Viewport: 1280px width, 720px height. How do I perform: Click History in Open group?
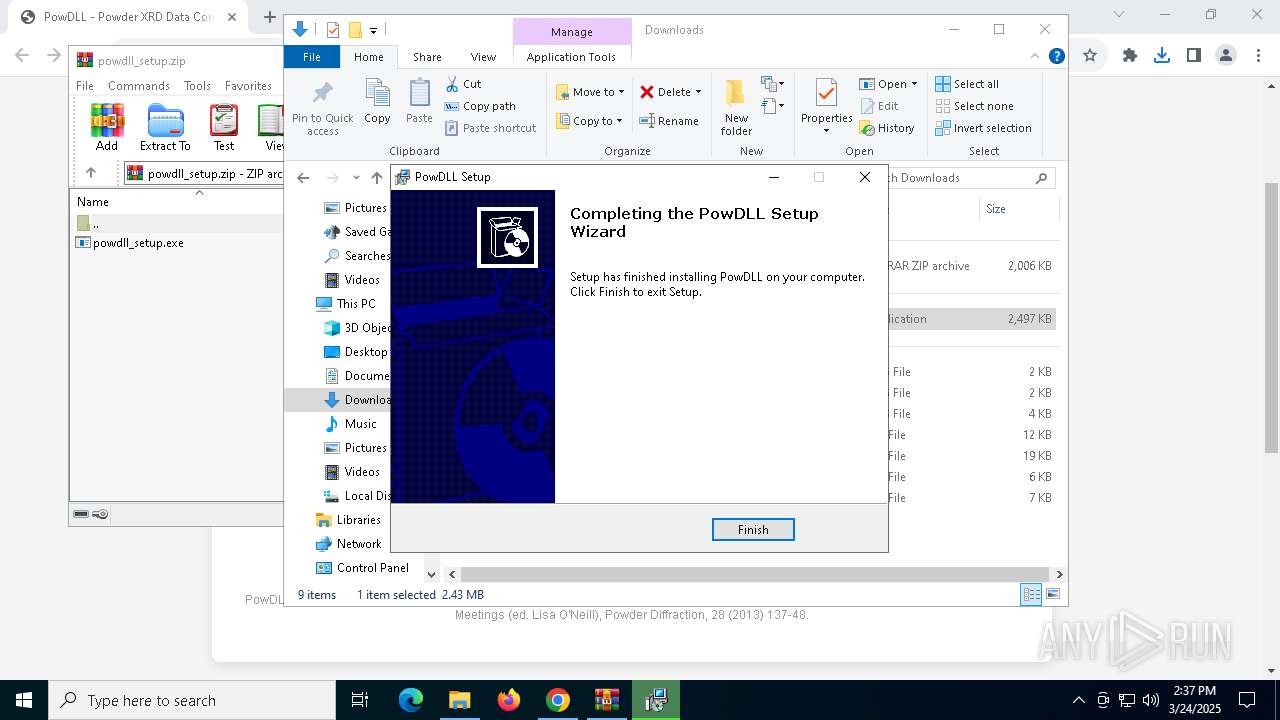887,128
